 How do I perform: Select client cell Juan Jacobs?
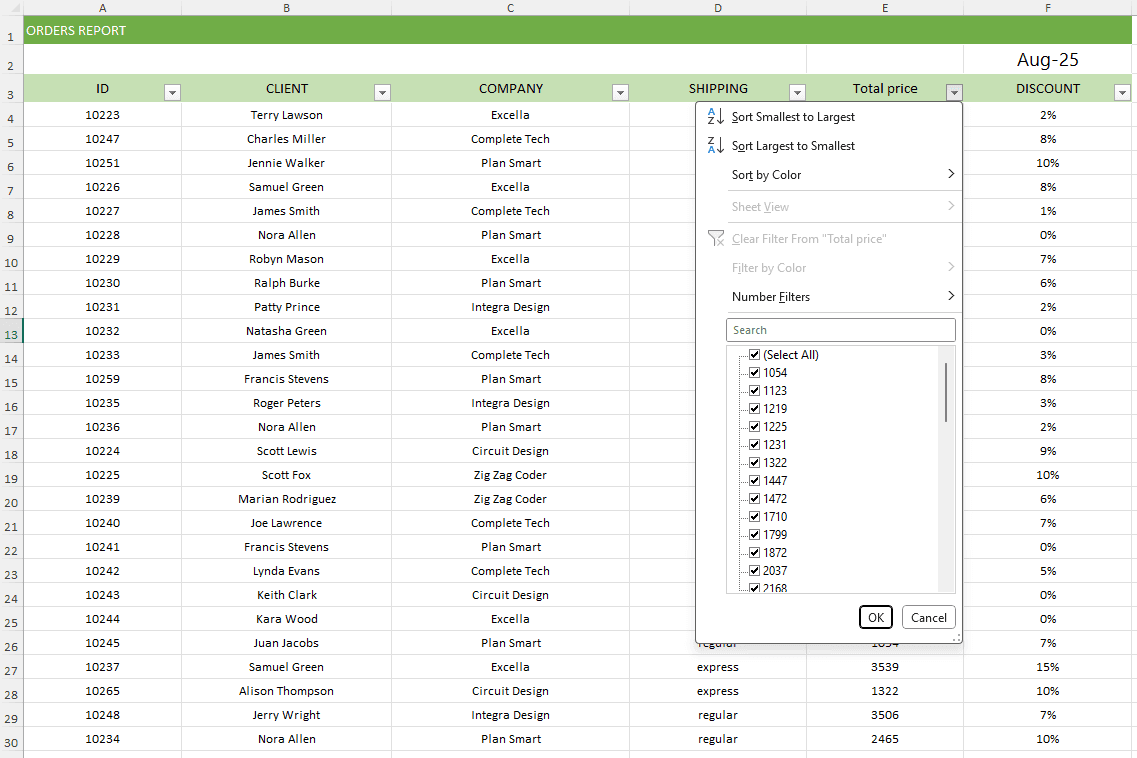click(286, 643)
